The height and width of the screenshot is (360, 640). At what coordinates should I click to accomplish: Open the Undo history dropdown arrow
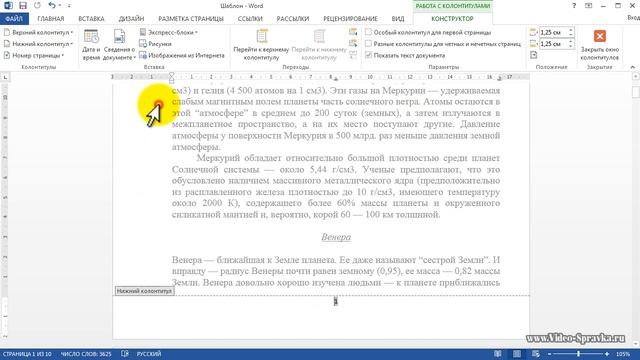(x=60, y=6)
